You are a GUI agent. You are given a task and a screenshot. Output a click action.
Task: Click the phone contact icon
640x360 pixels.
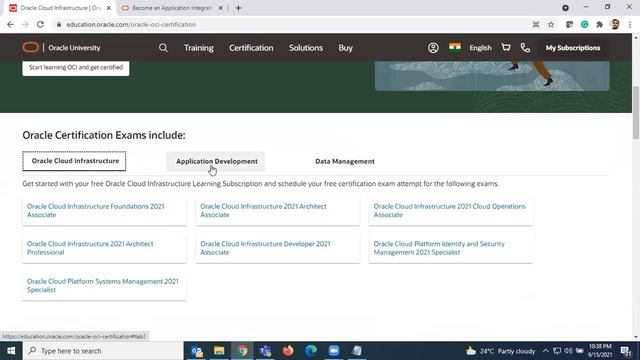click(525, 48)
